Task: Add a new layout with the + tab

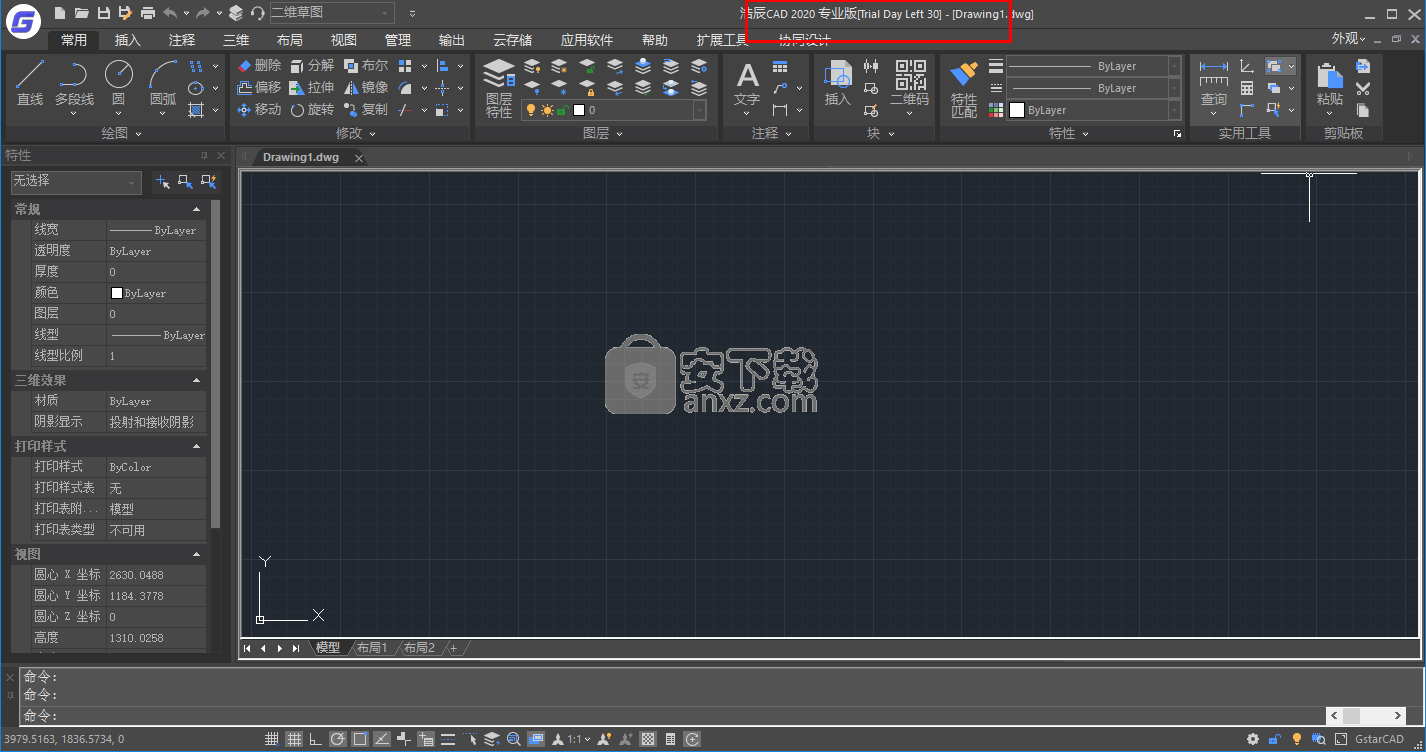Action: (453, 648)
